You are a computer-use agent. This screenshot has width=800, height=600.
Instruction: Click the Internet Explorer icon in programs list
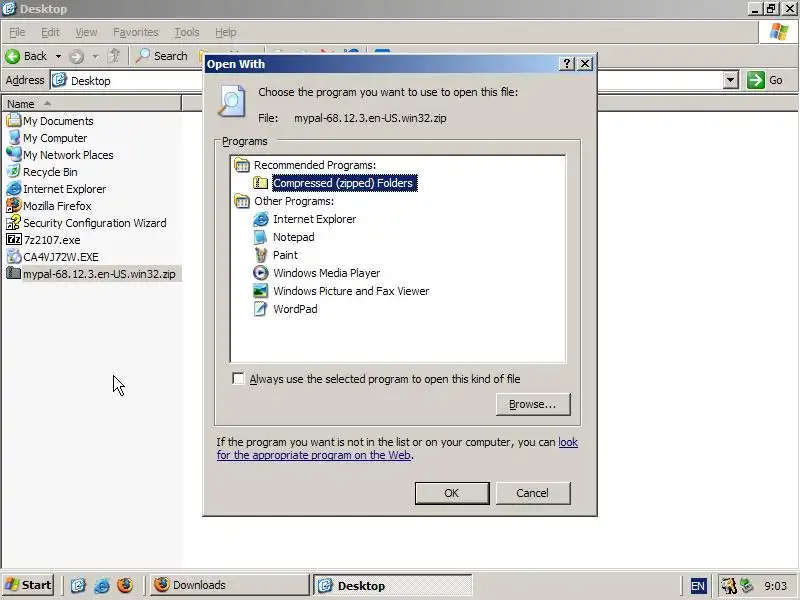tap(261, 219)
